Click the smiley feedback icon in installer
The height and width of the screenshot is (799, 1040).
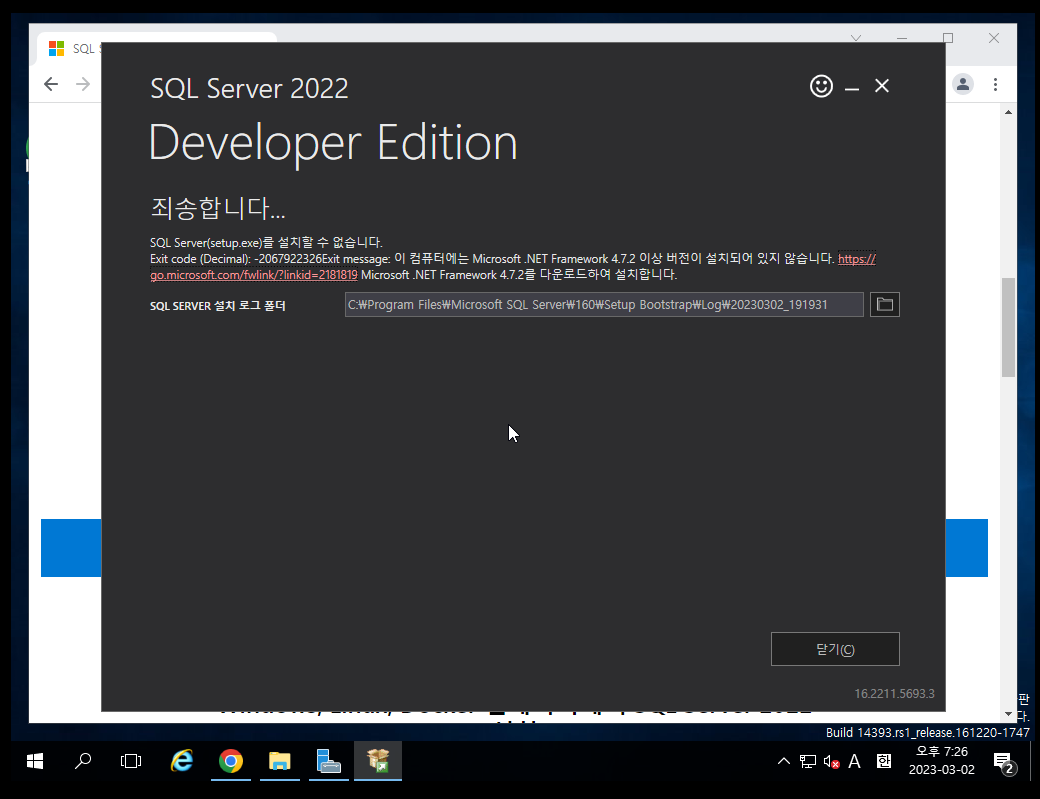[821, 86]
